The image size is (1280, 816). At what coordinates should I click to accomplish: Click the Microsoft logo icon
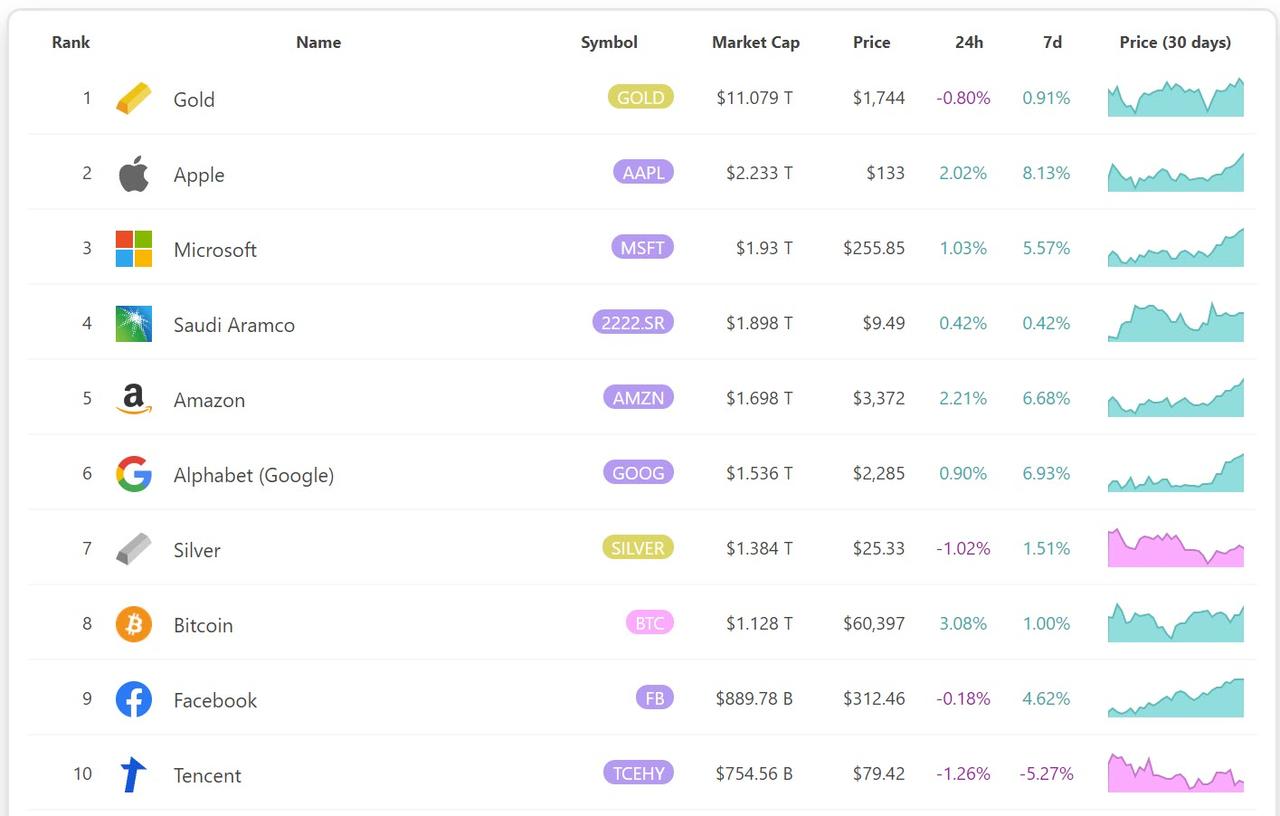pos(133,249)
